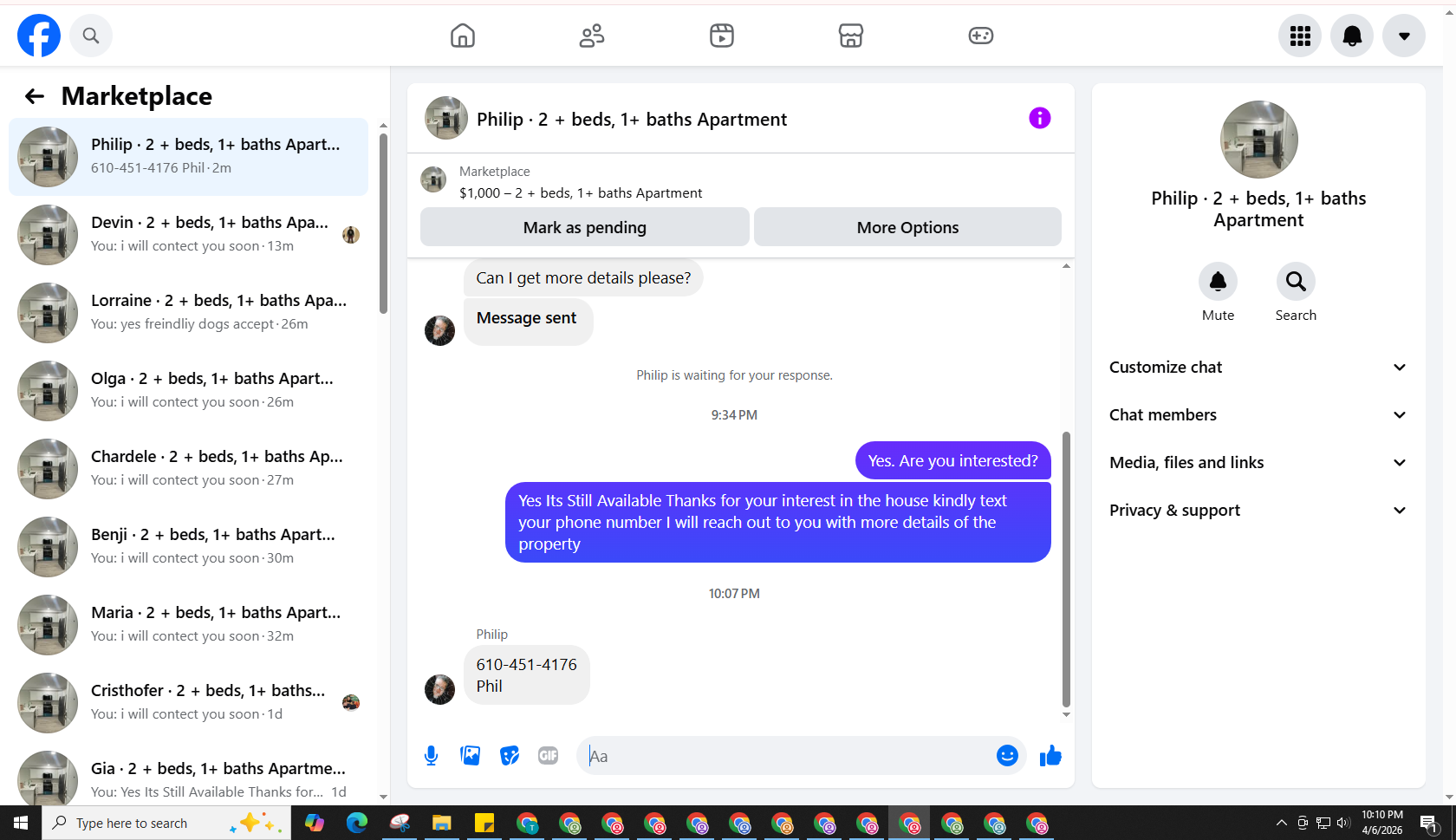Click the Windows taskbar search box

(166, 823)
